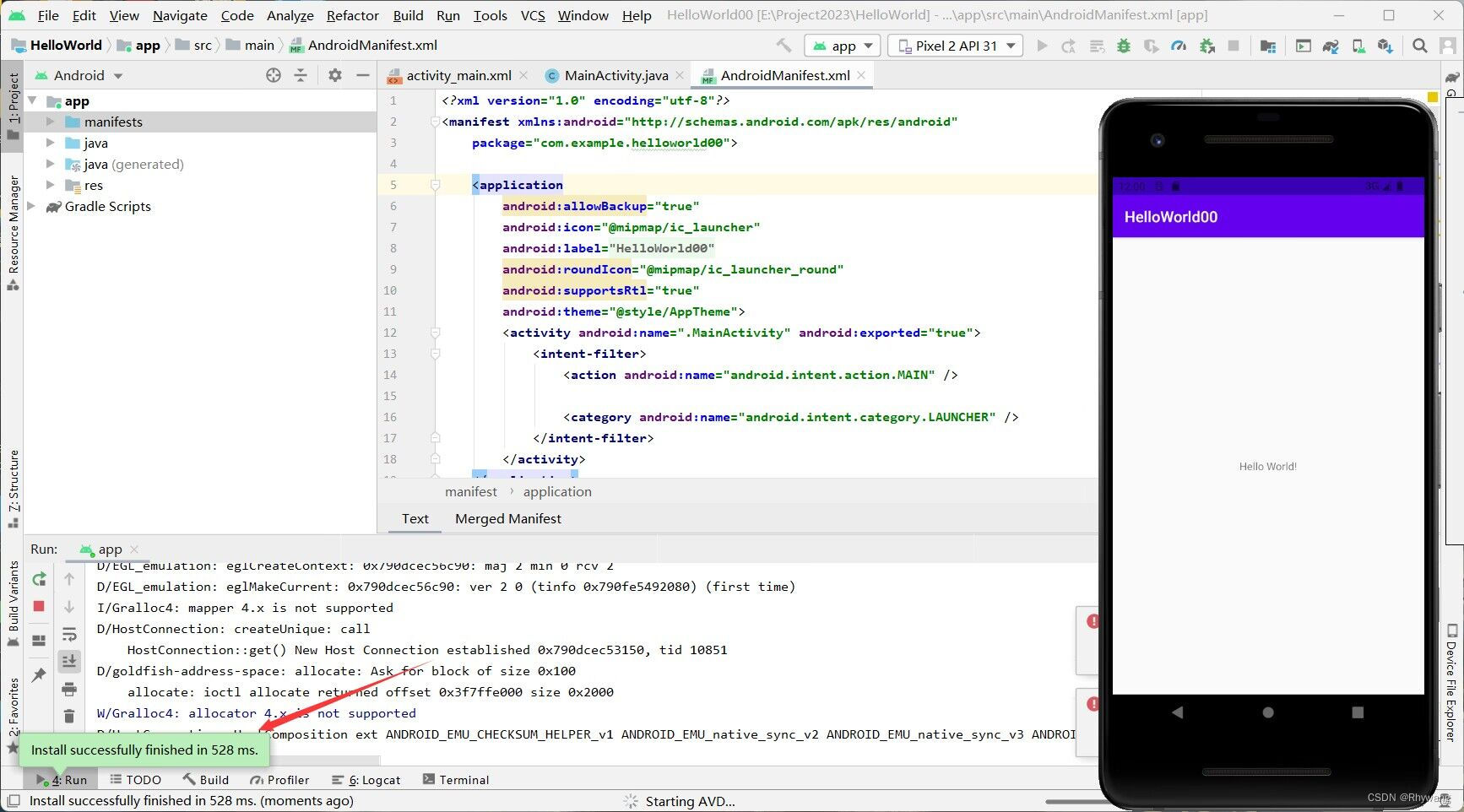This screenshot has width=1464, height=812.
Task: Open the Terminal tool window
Action: point(456,780)
